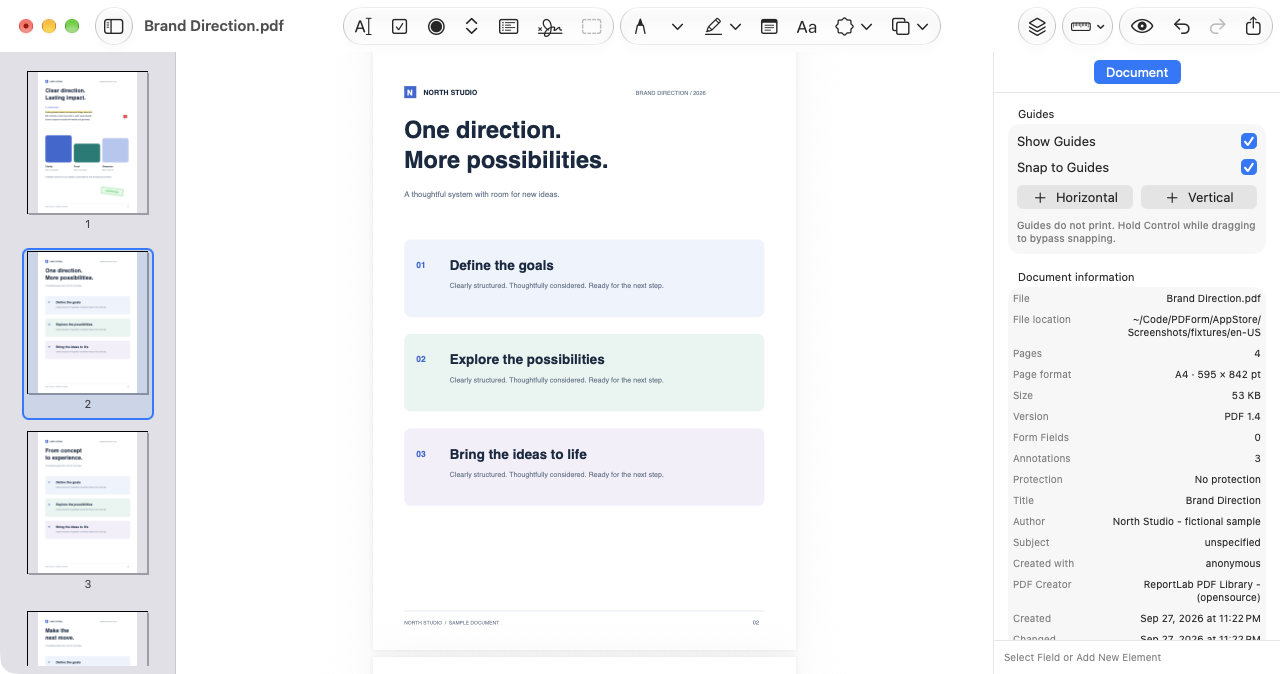This screenshot has width=1280, height=674.
Task: Click the 'A4 · 595 × 842 pt' value
Action: pyautogui.click(x=1218, y=375)
